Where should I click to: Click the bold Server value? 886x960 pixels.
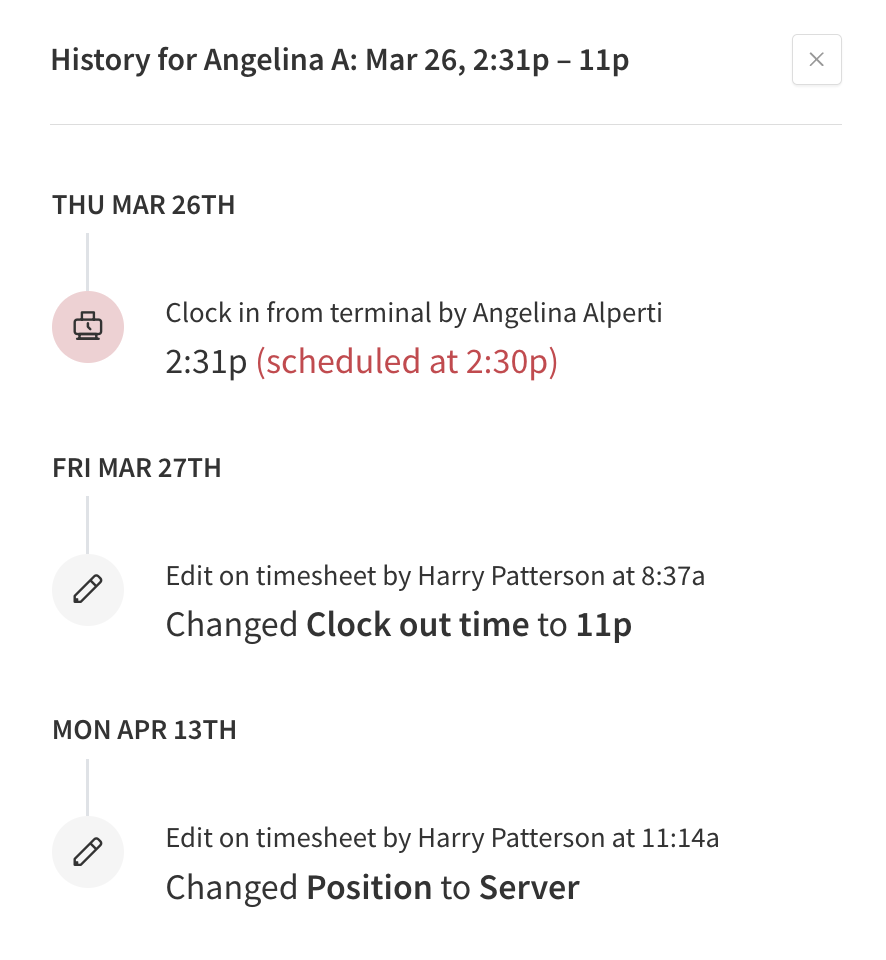(x=529, y=887)
